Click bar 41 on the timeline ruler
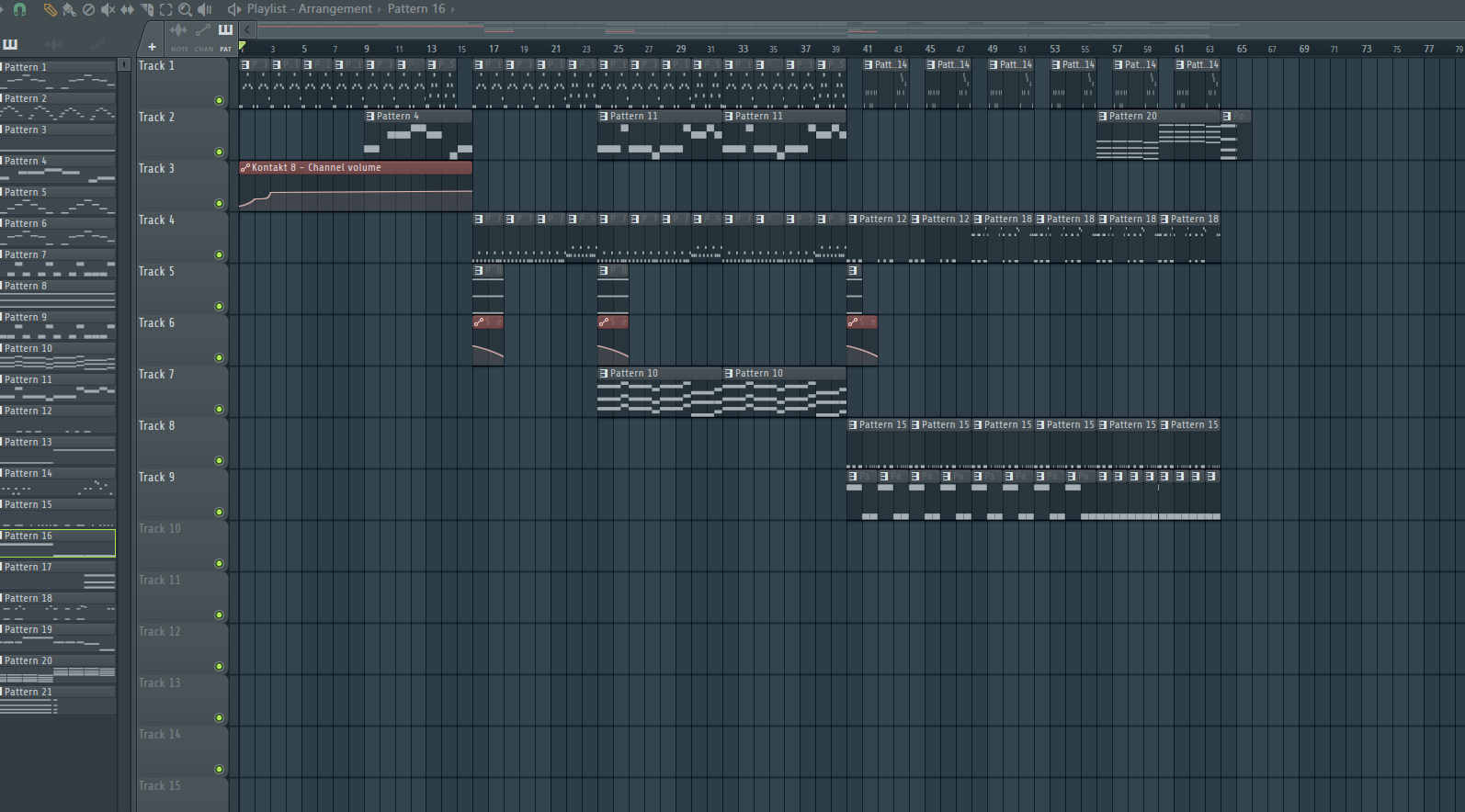This screenshot has width=1465, height=812. pos(867,49)
